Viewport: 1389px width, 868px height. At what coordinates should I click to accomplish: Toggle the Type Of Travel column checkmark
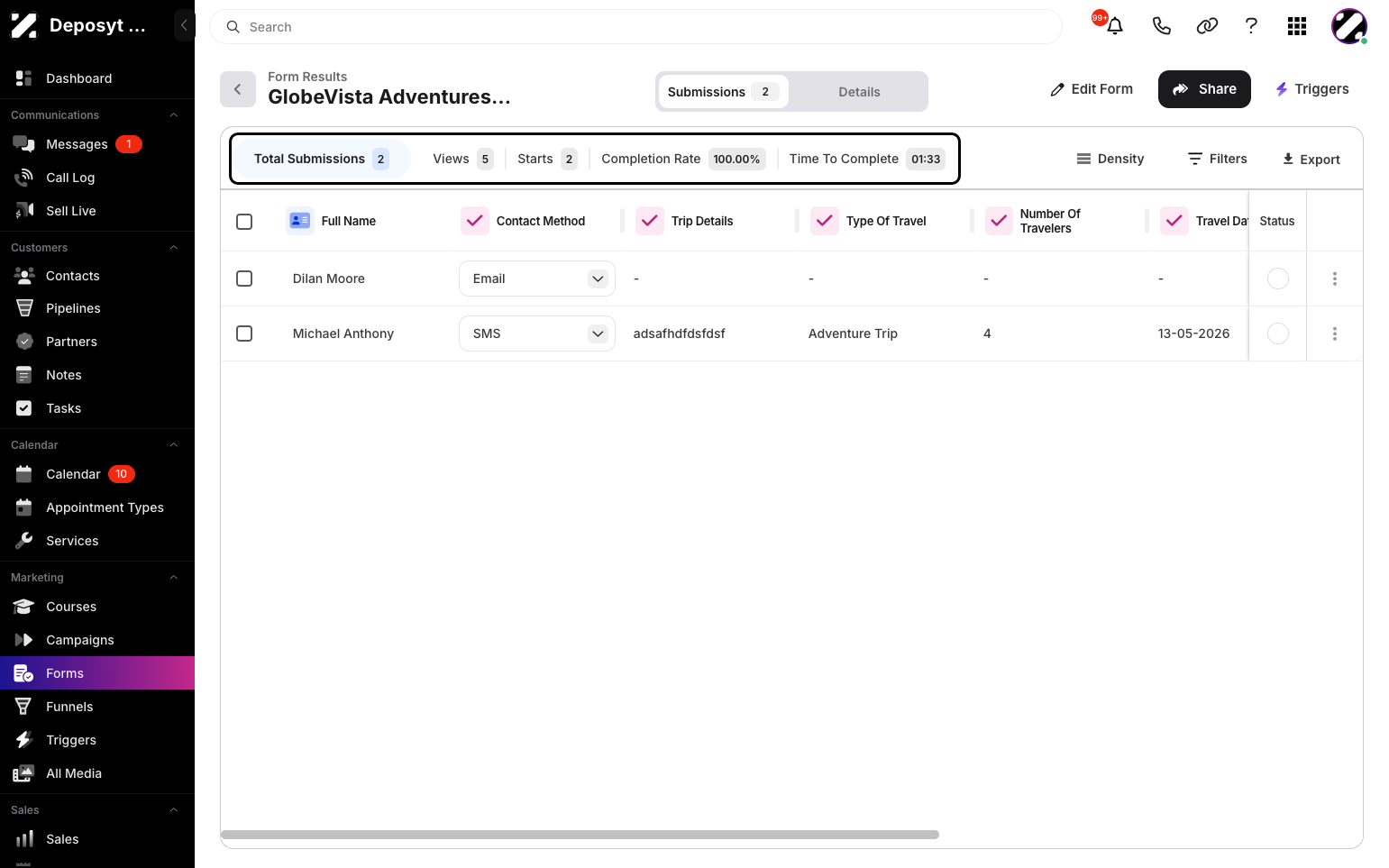[x=825, y=221]
